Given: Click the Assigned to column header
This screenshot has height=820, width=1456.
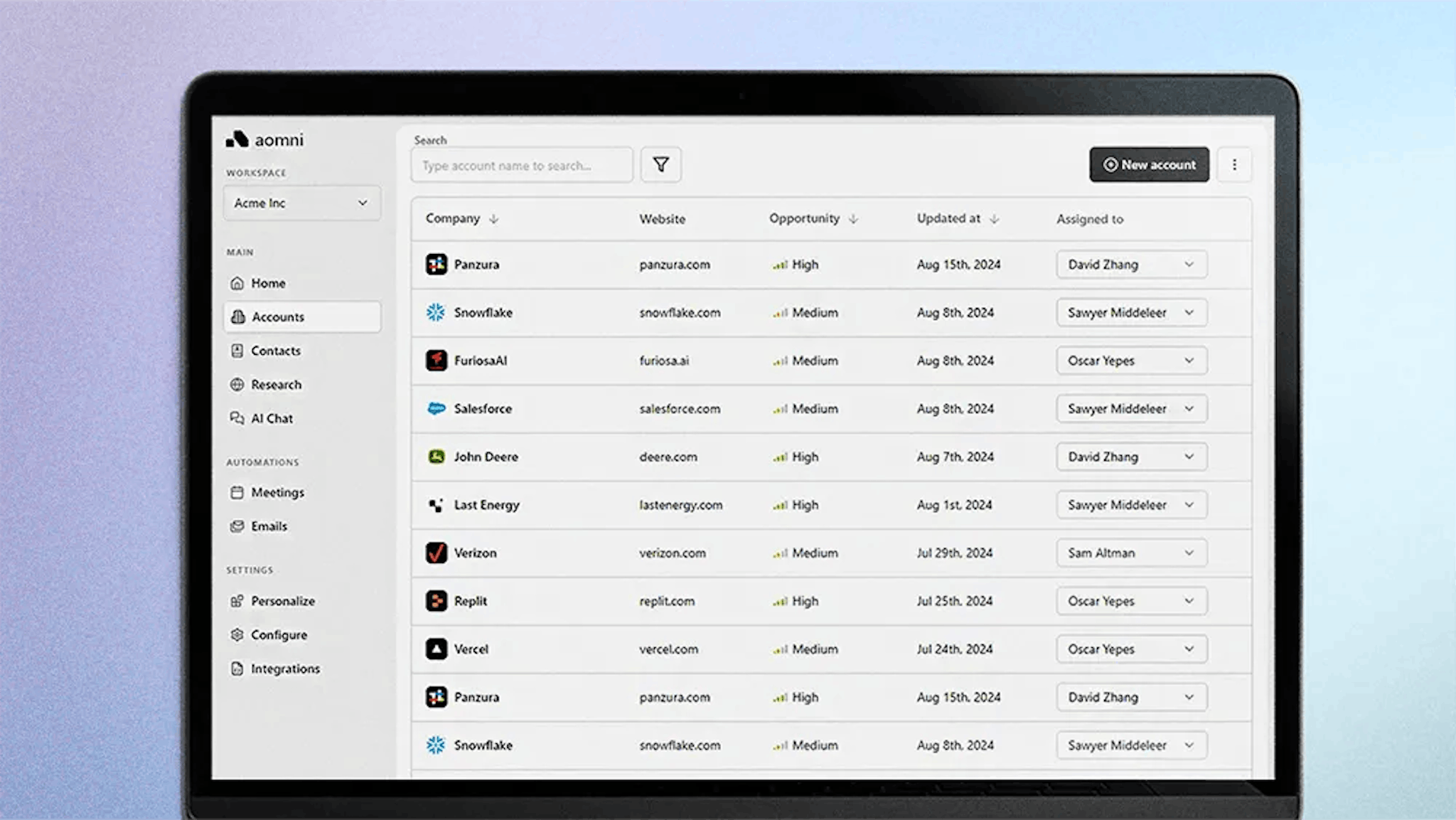Looking at the screenshot, I should pos(1089,219).
